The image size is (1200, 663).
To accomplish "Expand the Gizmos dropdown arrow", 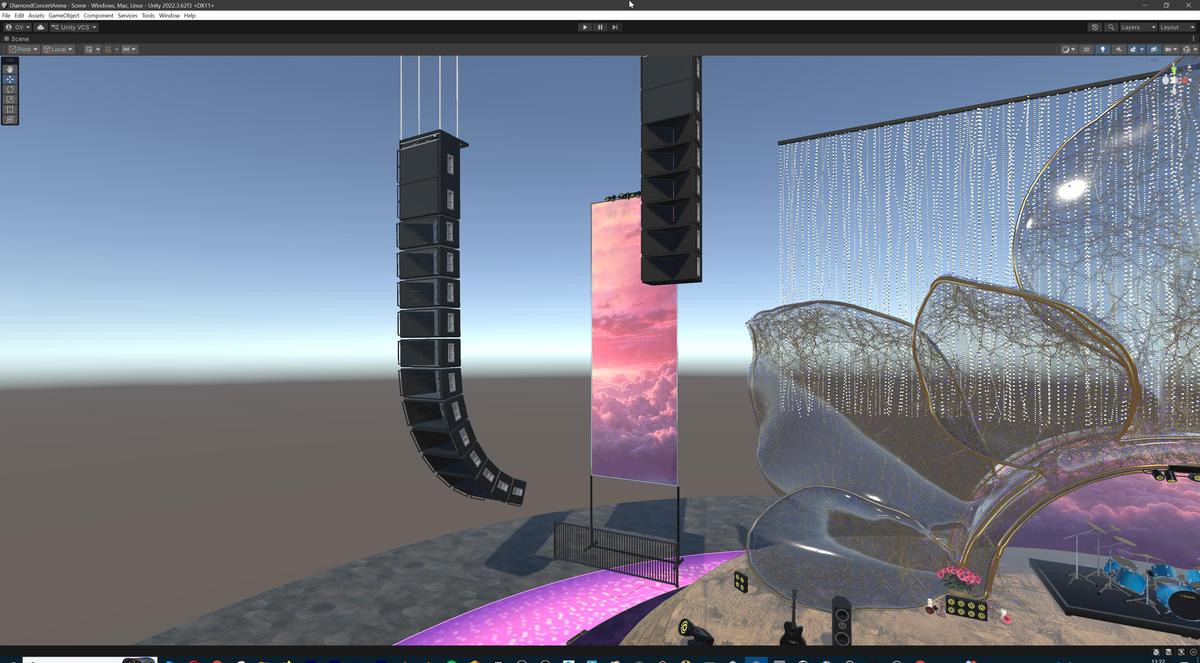I will [1195, 49].
